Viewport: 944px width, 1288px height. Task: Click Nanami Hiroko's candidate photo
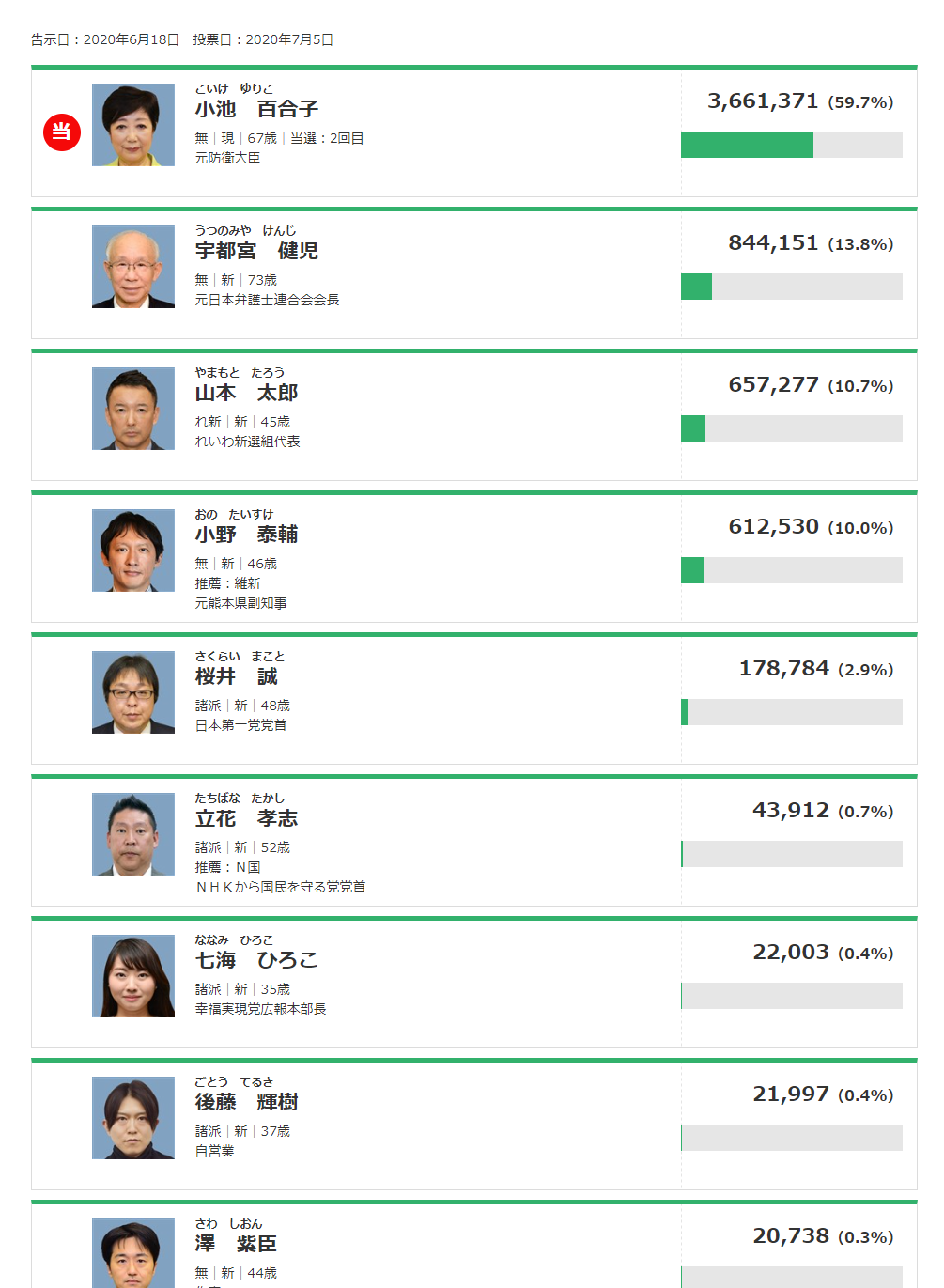pos(133,976)
